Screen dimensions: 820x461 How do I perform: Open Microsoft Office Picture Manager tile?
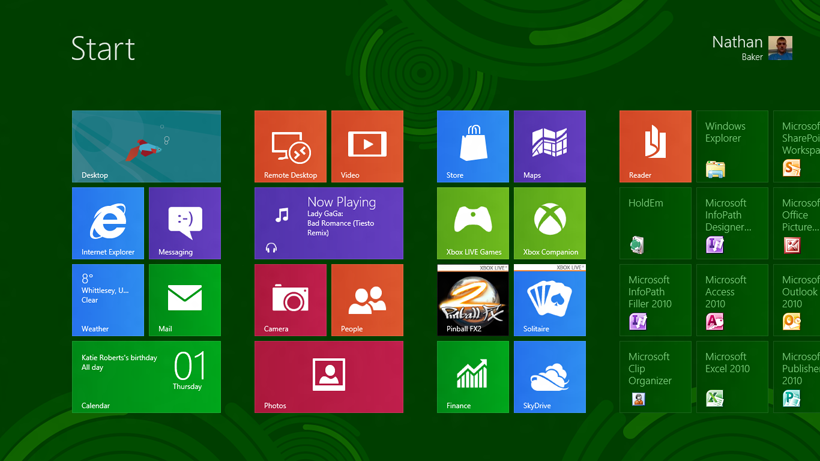point(796,223)
